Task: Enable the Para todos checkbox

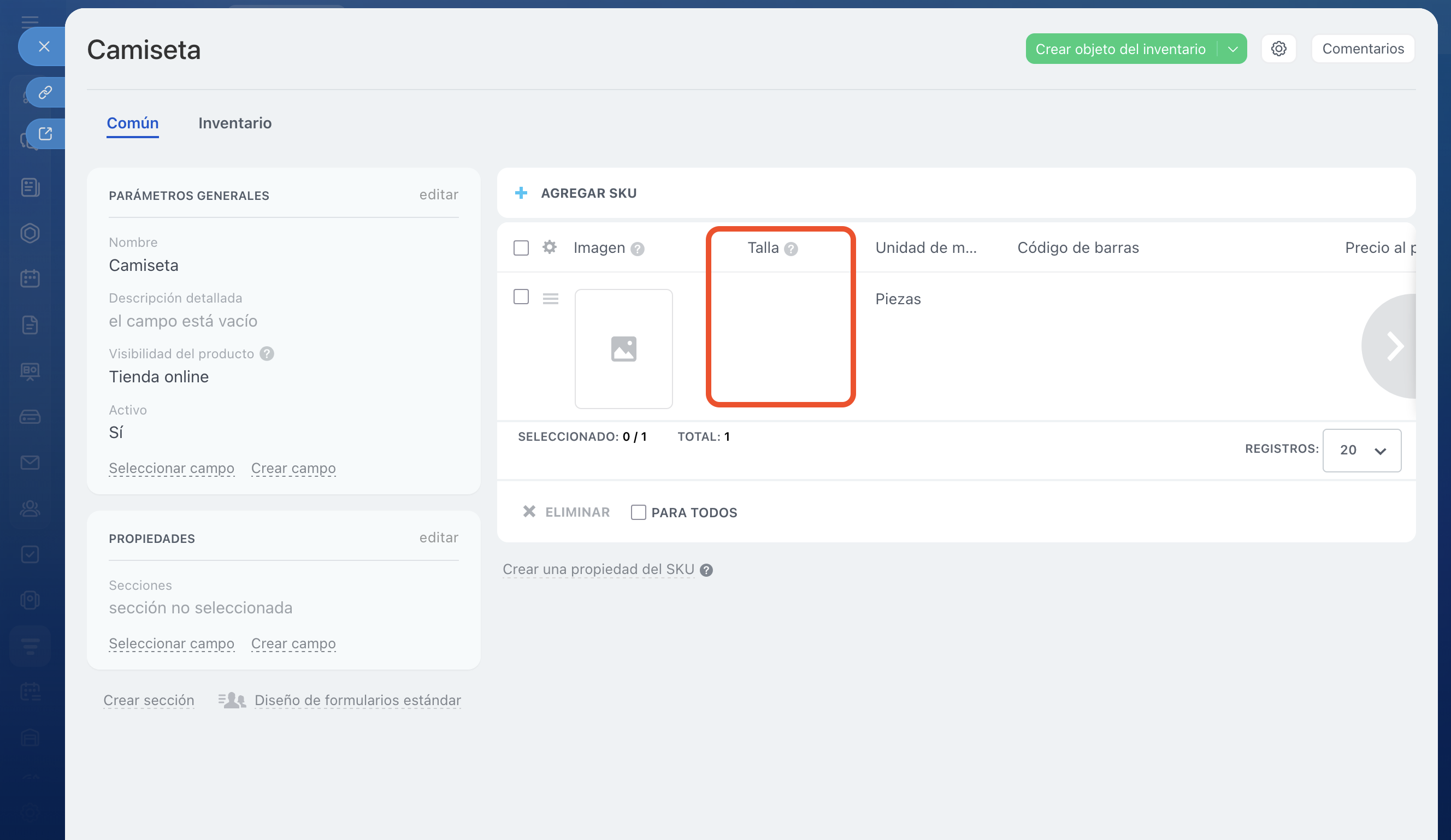Action: click(638, 512)
